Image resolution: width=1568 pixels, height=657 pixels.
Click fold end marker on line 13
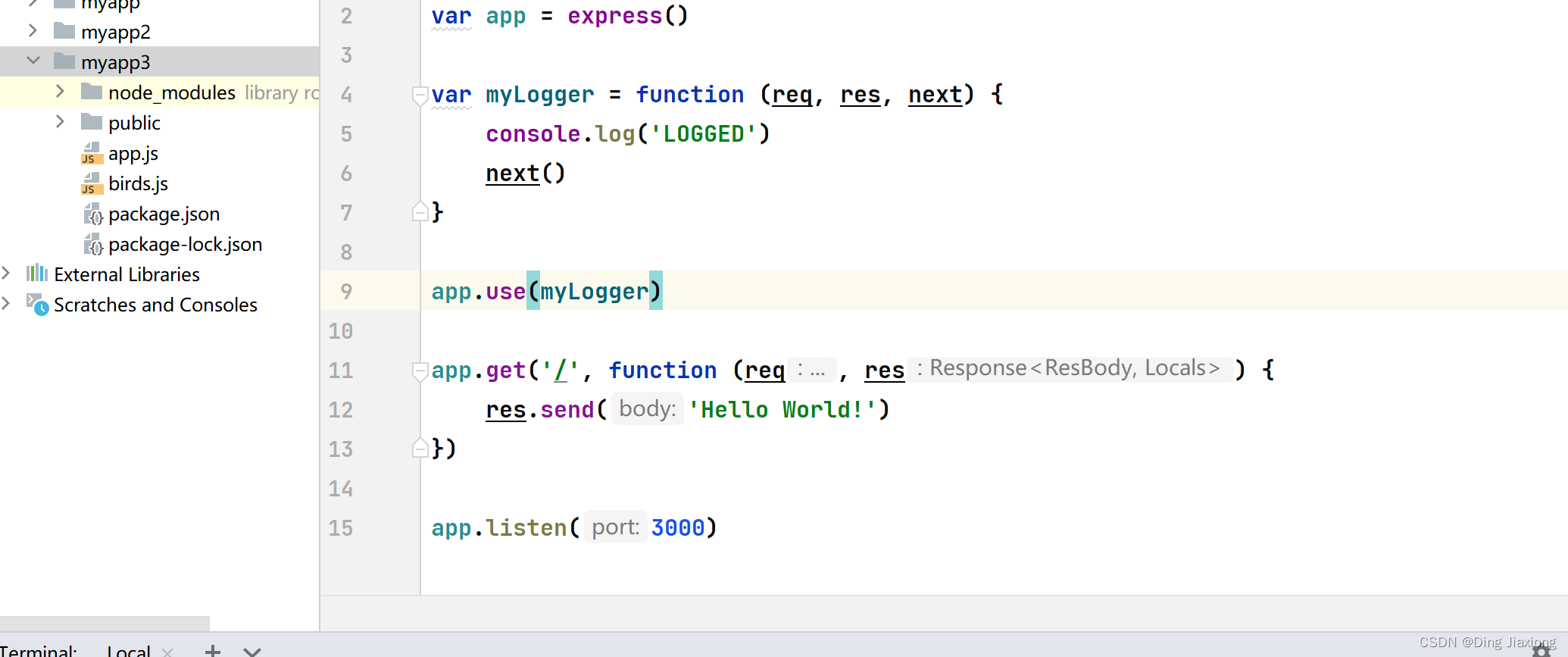(420, 449)
